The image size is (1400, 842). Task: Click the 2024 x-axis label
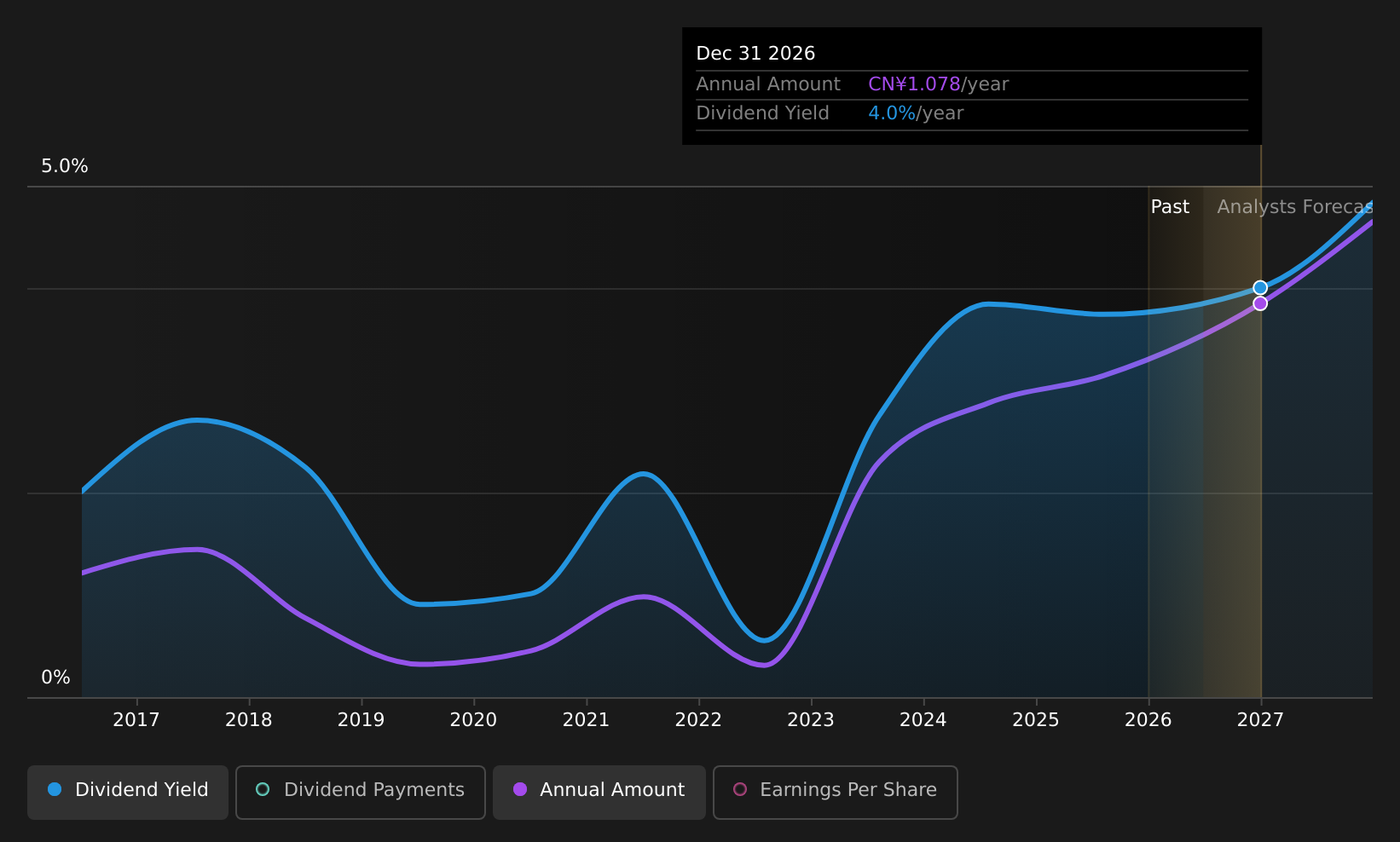click(x=923, y=720)
